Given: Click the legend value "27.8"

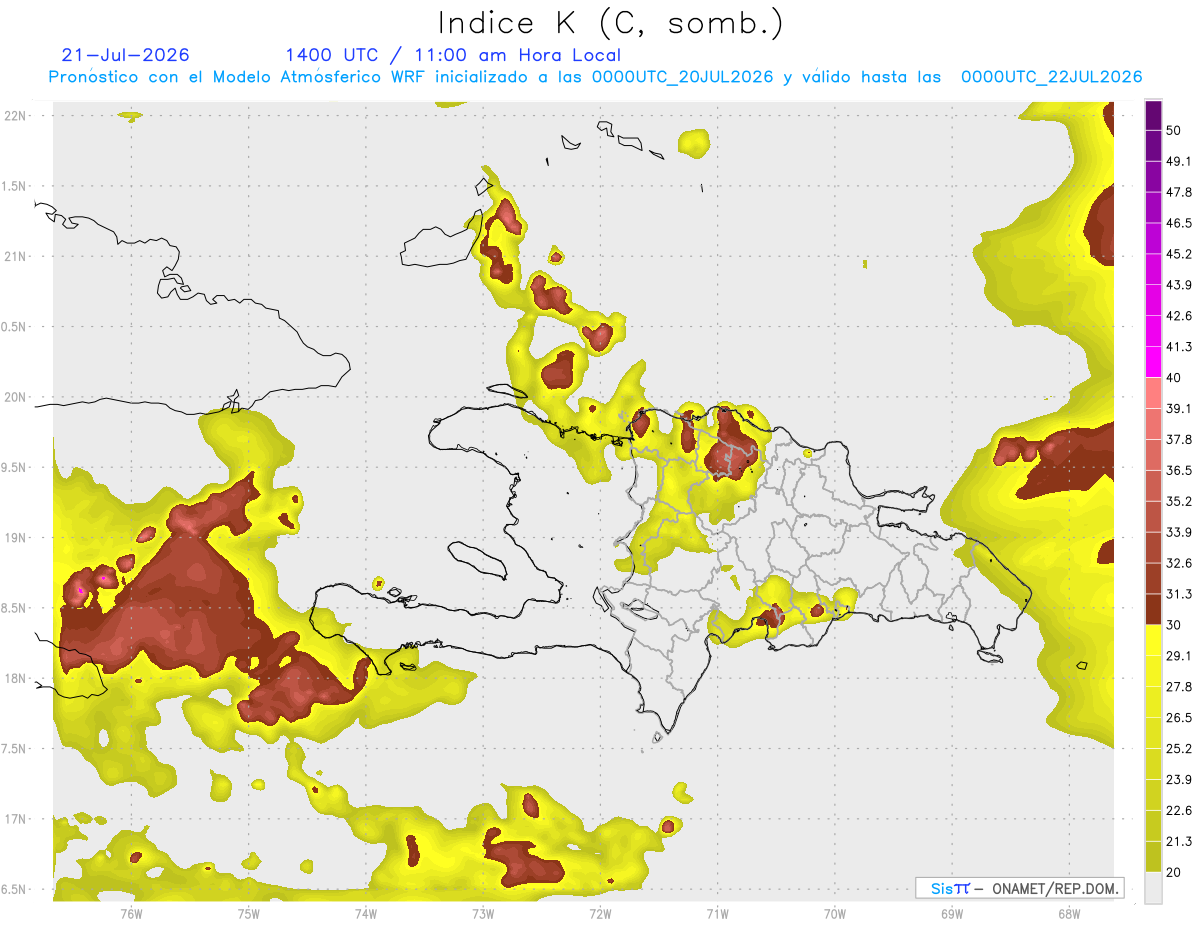Looking at the screenshot, I should (x=1178, y=687).
